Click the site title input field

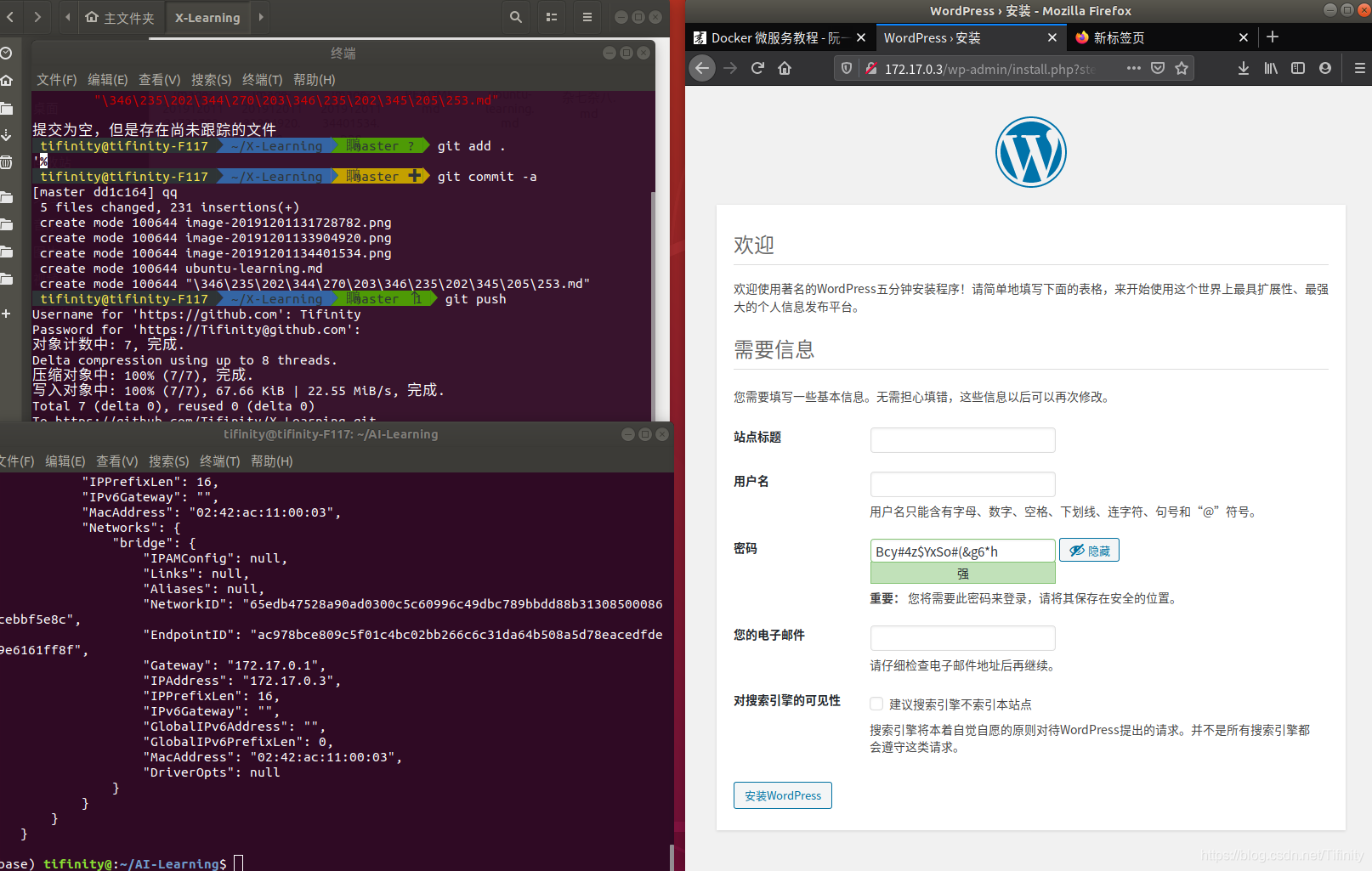pyautogui.click(x=962, y=440)
